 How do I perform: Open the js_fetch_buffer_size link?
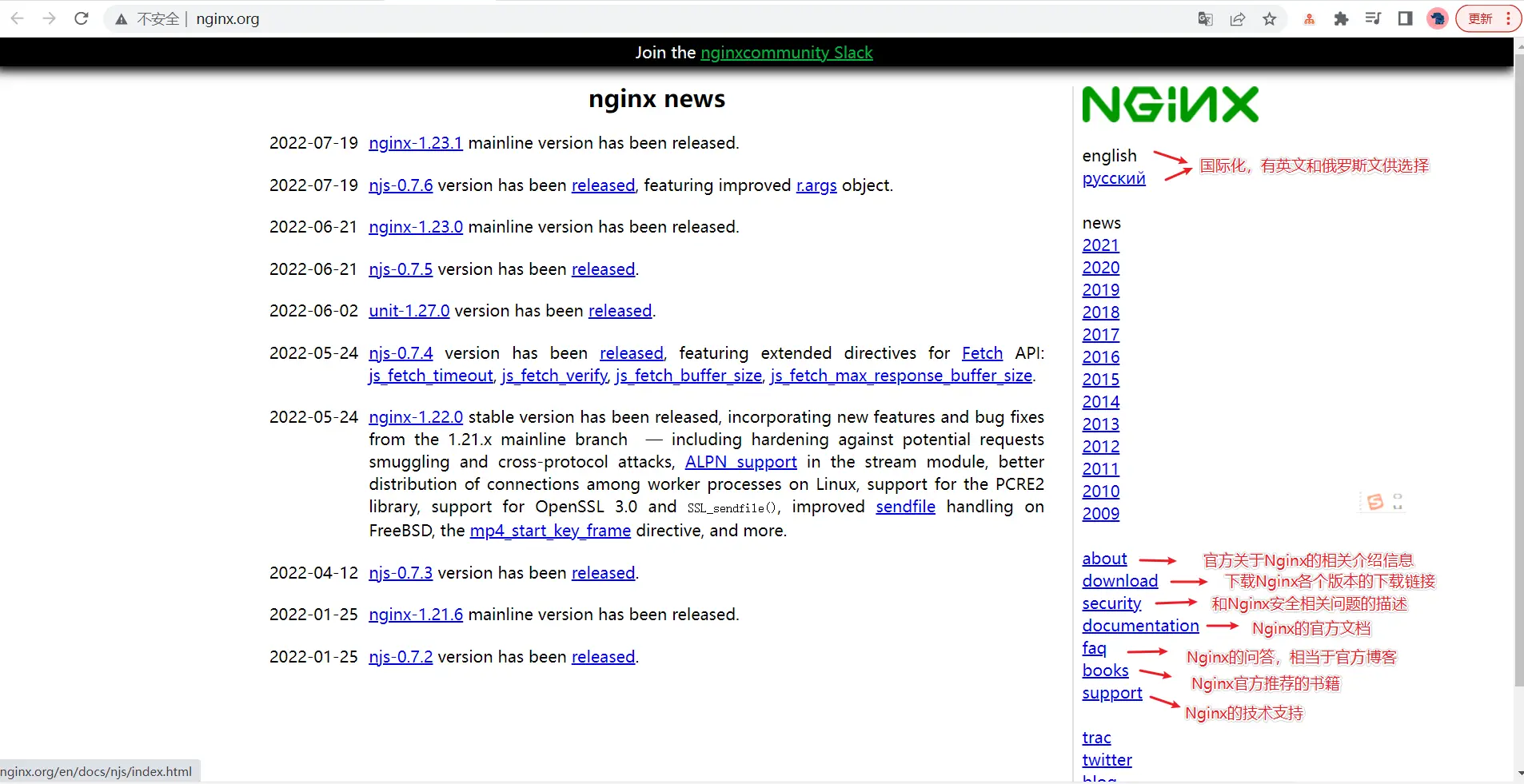688,376
